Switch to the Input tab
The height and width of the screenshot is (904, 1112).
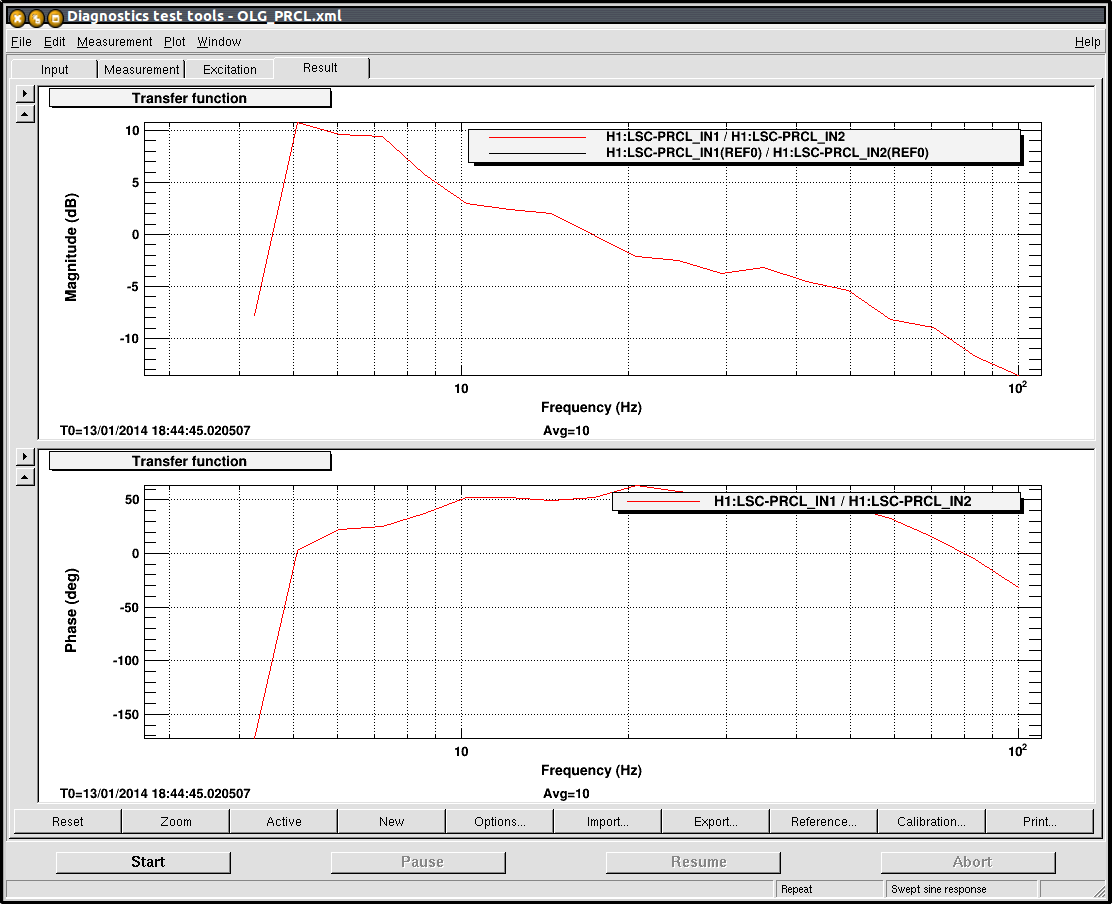(55, 69)
